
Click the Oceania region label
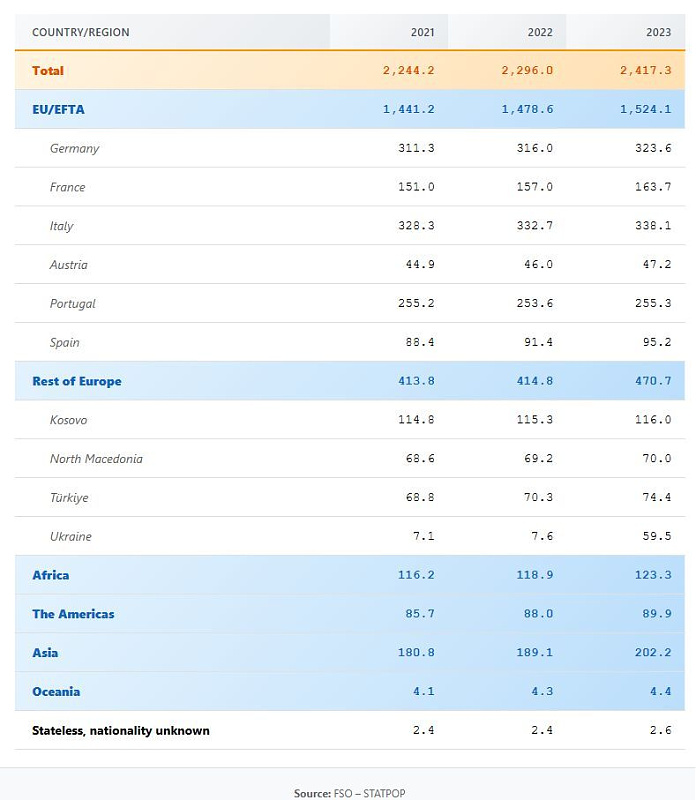[56, 692]
